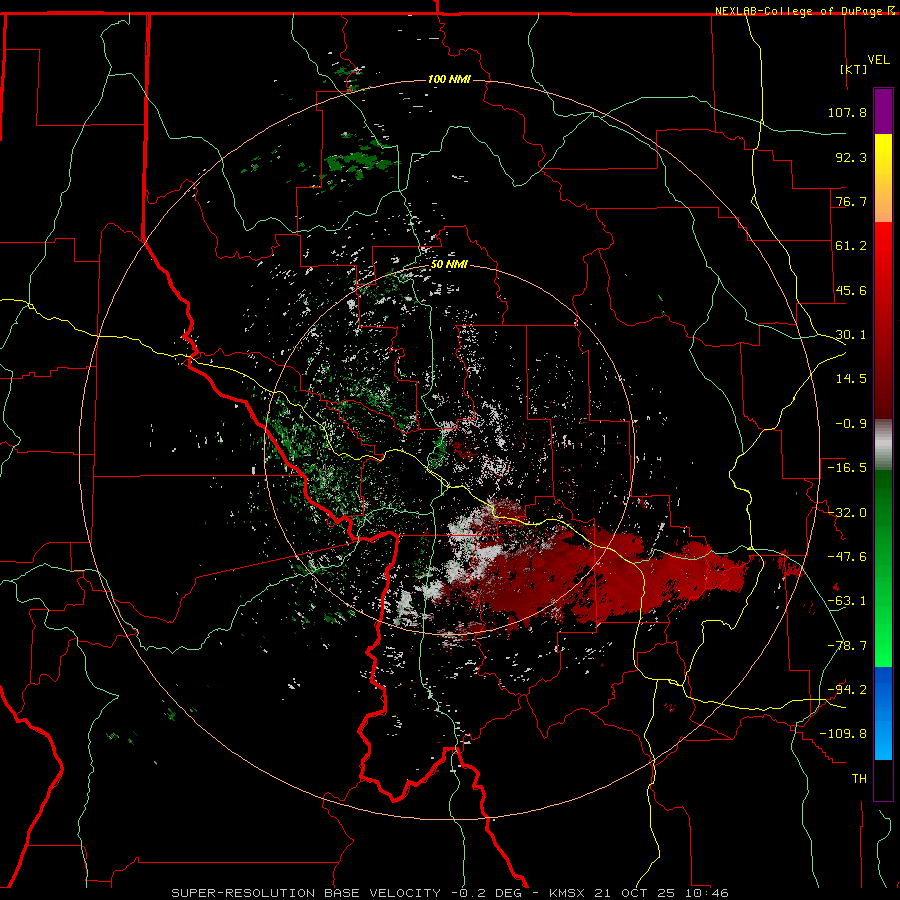Click the blue segment of velocity color bar
The height and width of the screenshot is (900, 900).
(x=883, y=713)
